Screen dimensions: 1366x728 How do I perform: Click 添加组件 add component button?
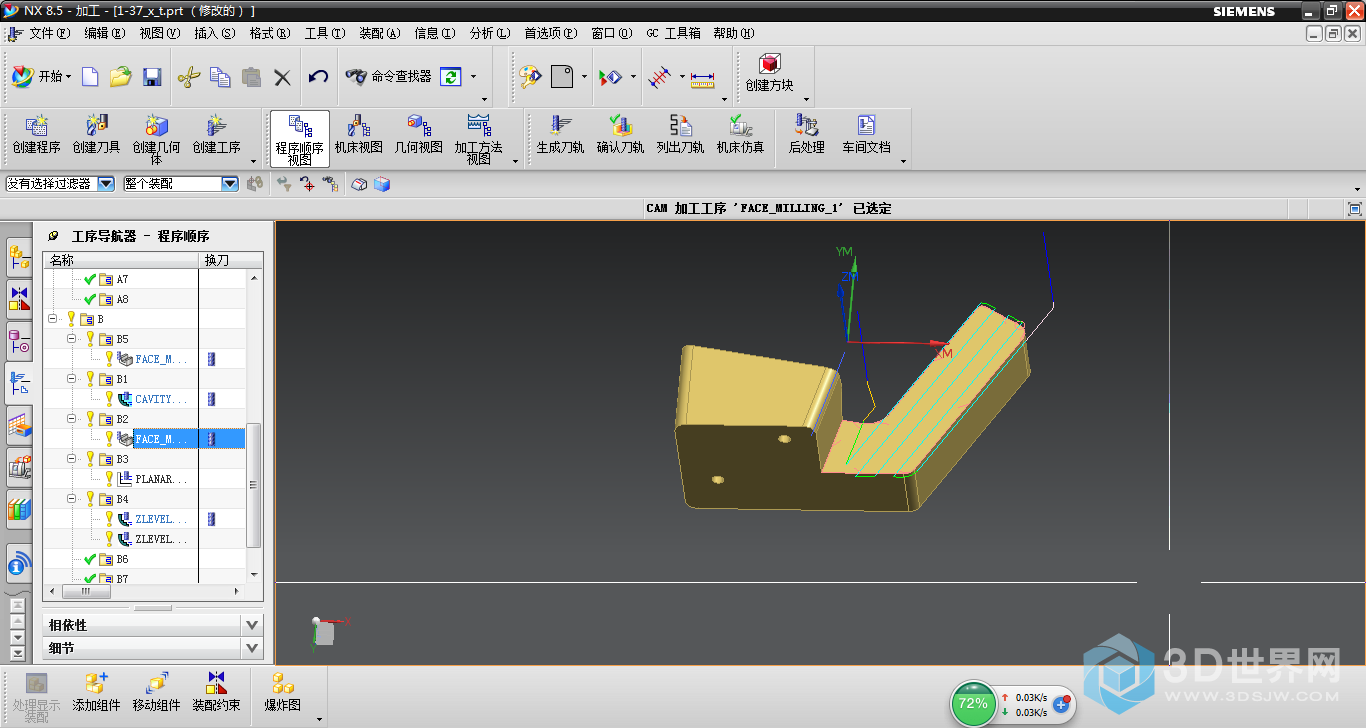97,692
